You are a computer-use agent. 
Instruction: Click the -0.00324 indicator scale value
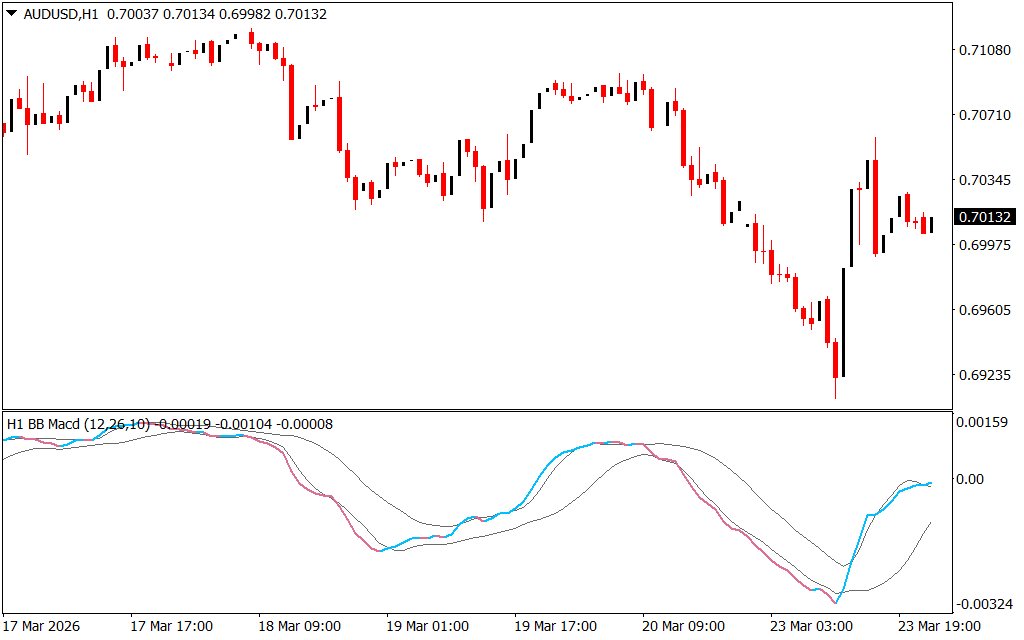985,604
